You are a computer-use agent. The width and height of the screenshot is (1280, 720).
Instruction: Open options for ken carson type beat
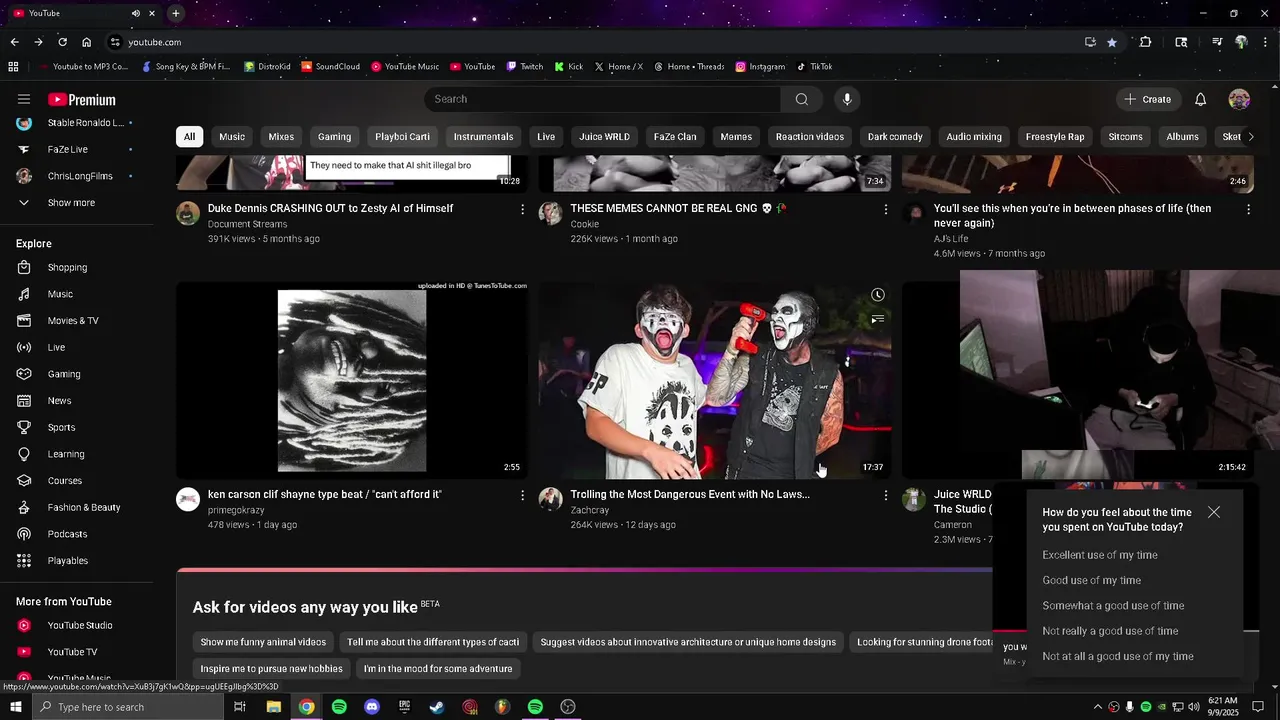(x=522, y=495)
